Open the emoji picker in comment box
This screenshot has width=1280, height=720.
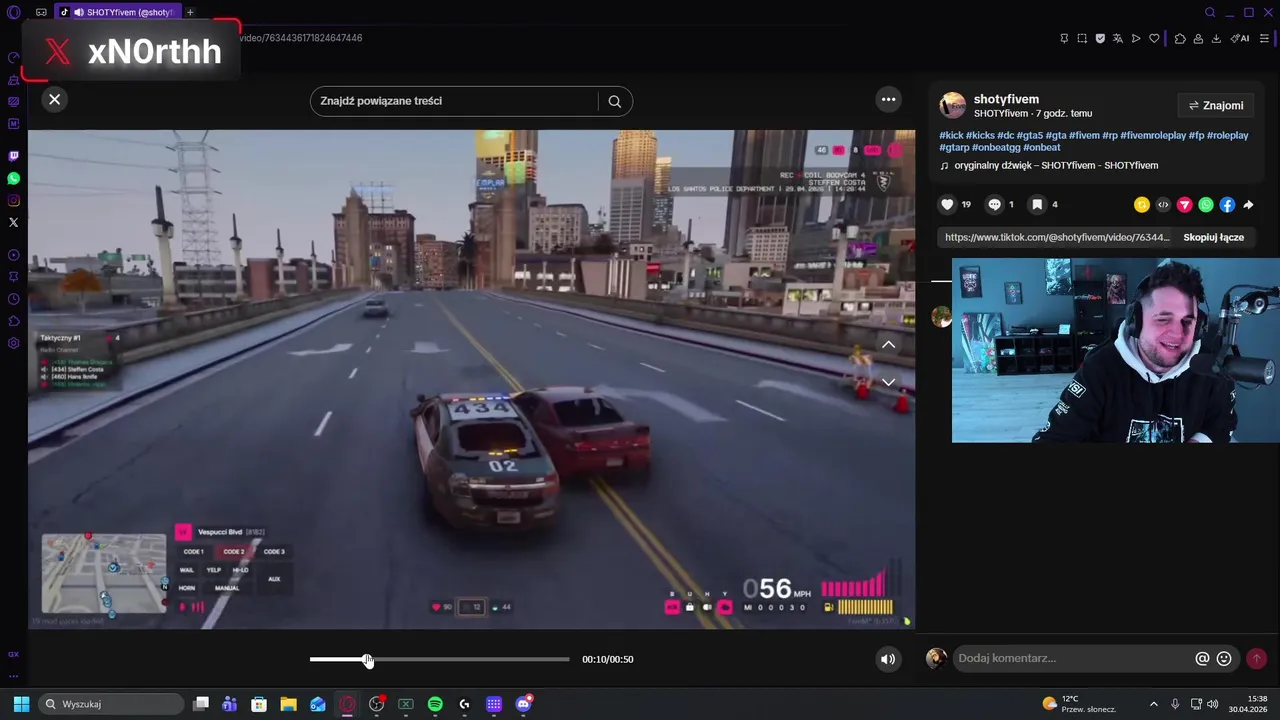pyautogui.click(x=1224, y=659)
